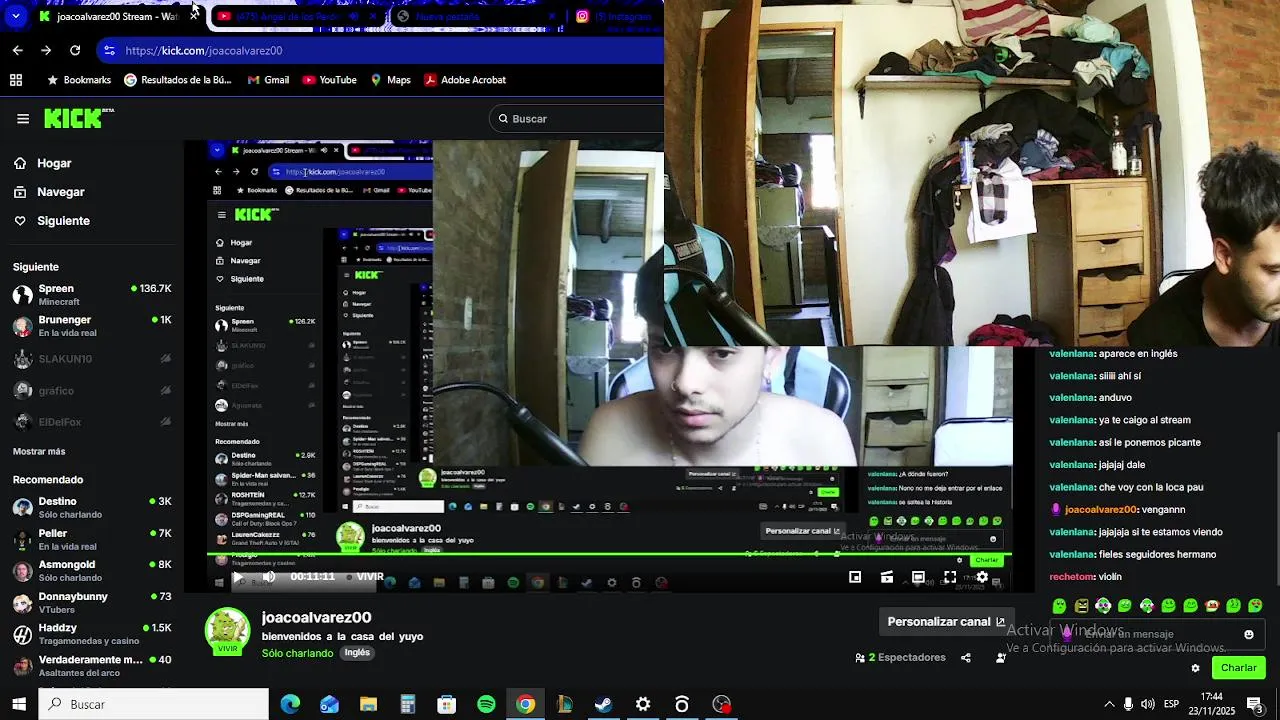1280x720 pixels.
Task: Click the green stream progress bar
Action: tap(610, 554)
